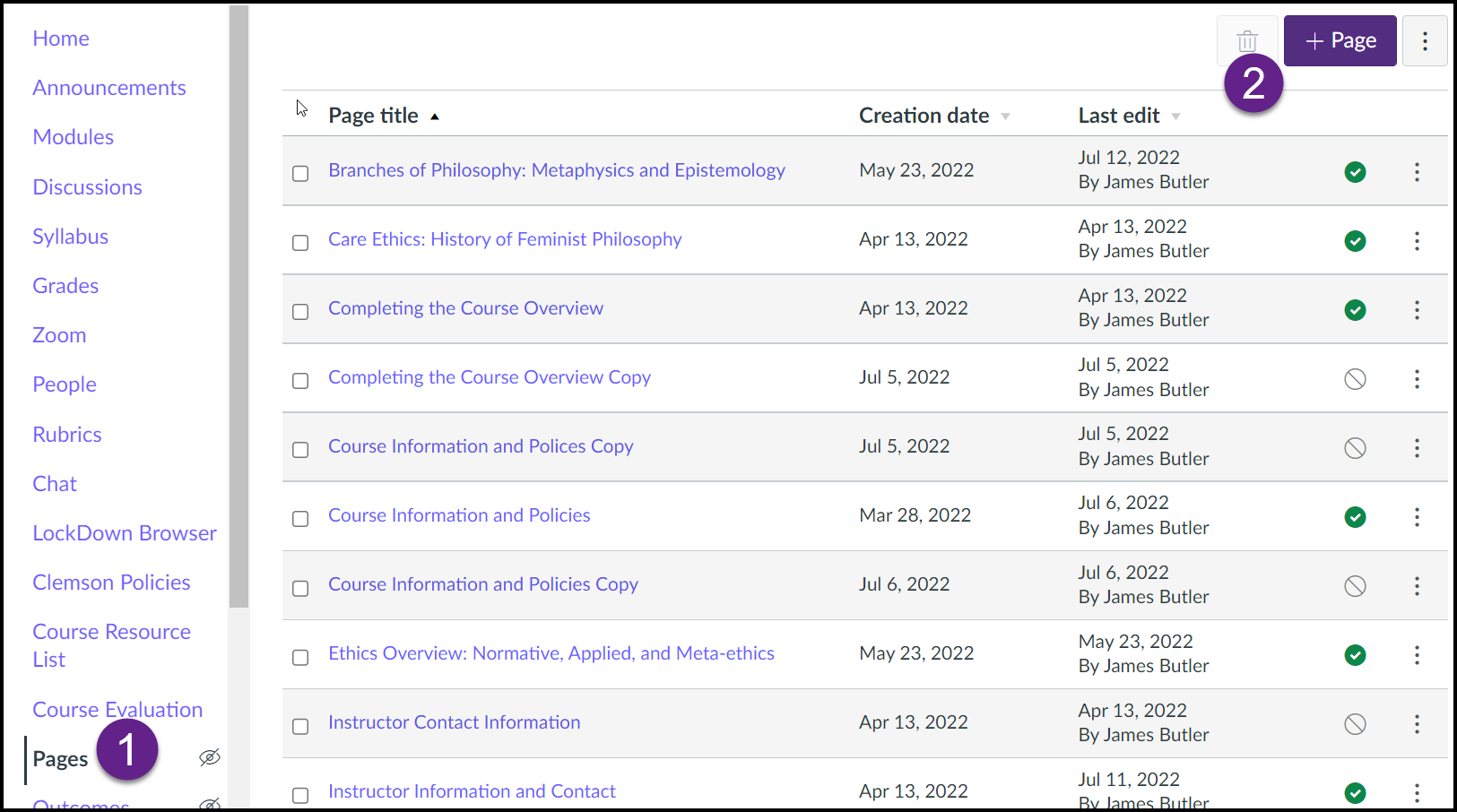Select the Course Information and Policies checkbox
The width and height of the screenshot is (1457, 812).
click(x=300, y=519)
